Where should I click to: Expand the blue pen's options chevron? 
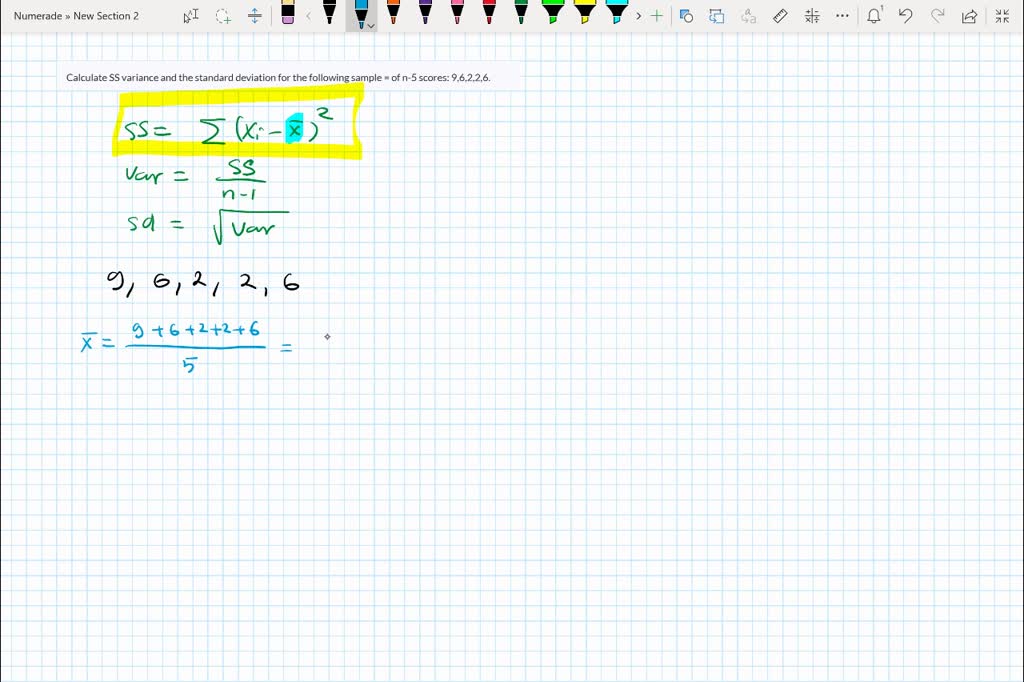coord(371,27)
